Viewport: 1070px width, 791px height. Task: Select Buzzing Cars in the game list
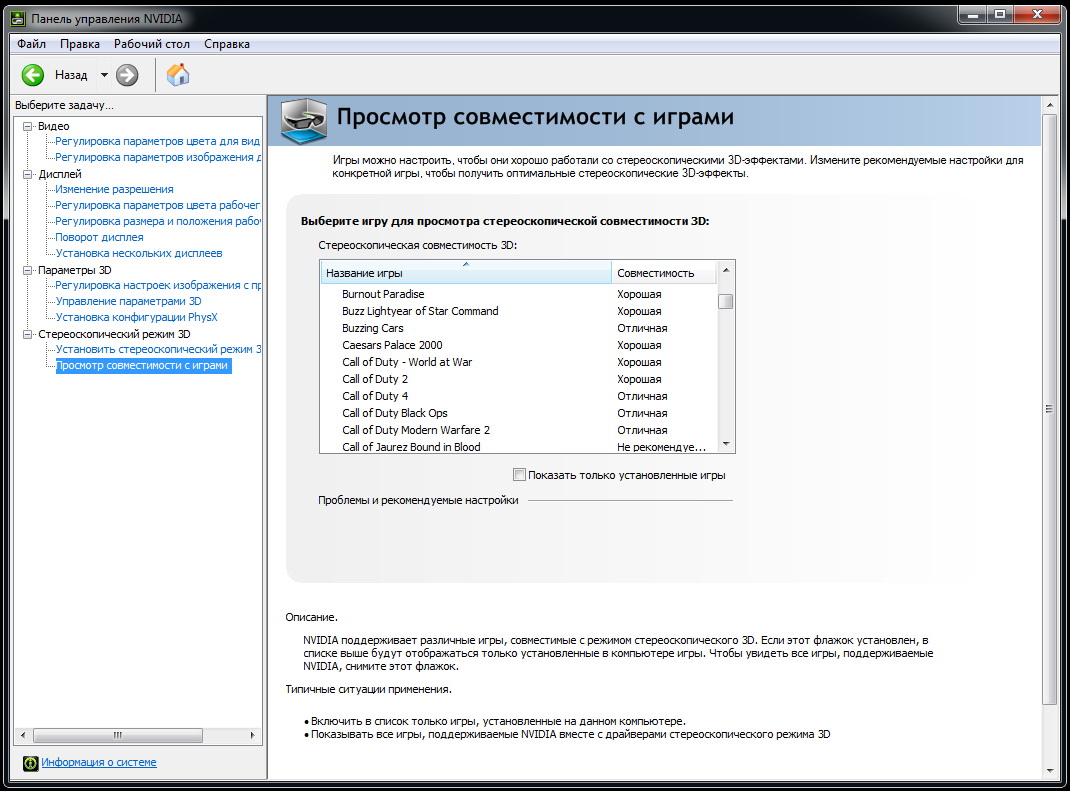519,328
